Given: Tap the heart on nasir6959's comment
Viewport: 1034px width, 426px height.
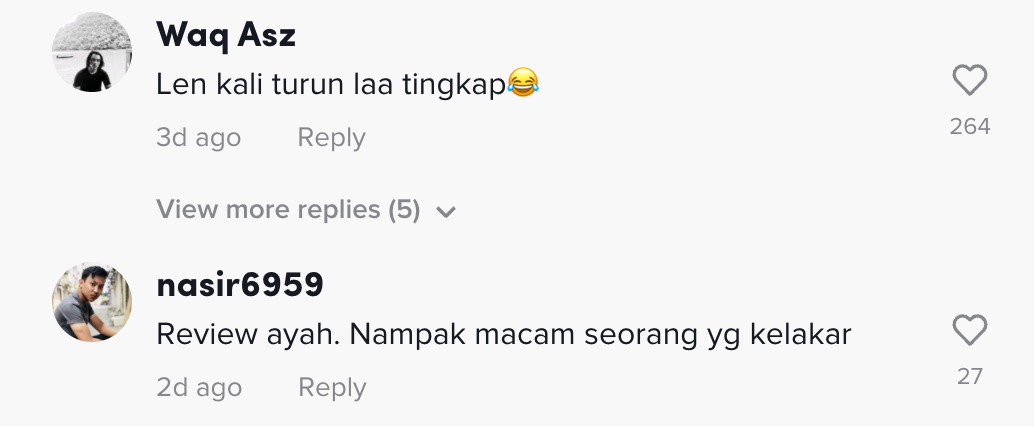Looking at the screenshot, I should 969,331.
